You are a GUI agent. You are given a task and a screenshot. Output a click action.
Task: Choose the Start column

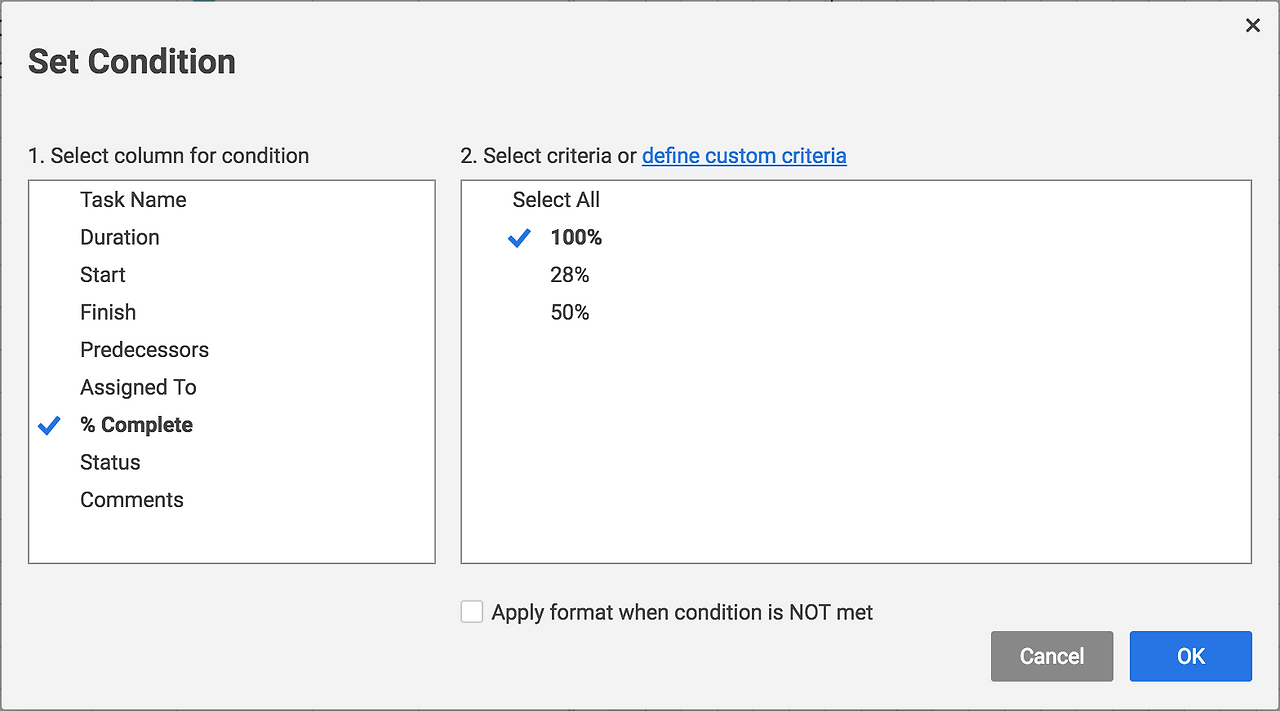[x=103, y=275]
